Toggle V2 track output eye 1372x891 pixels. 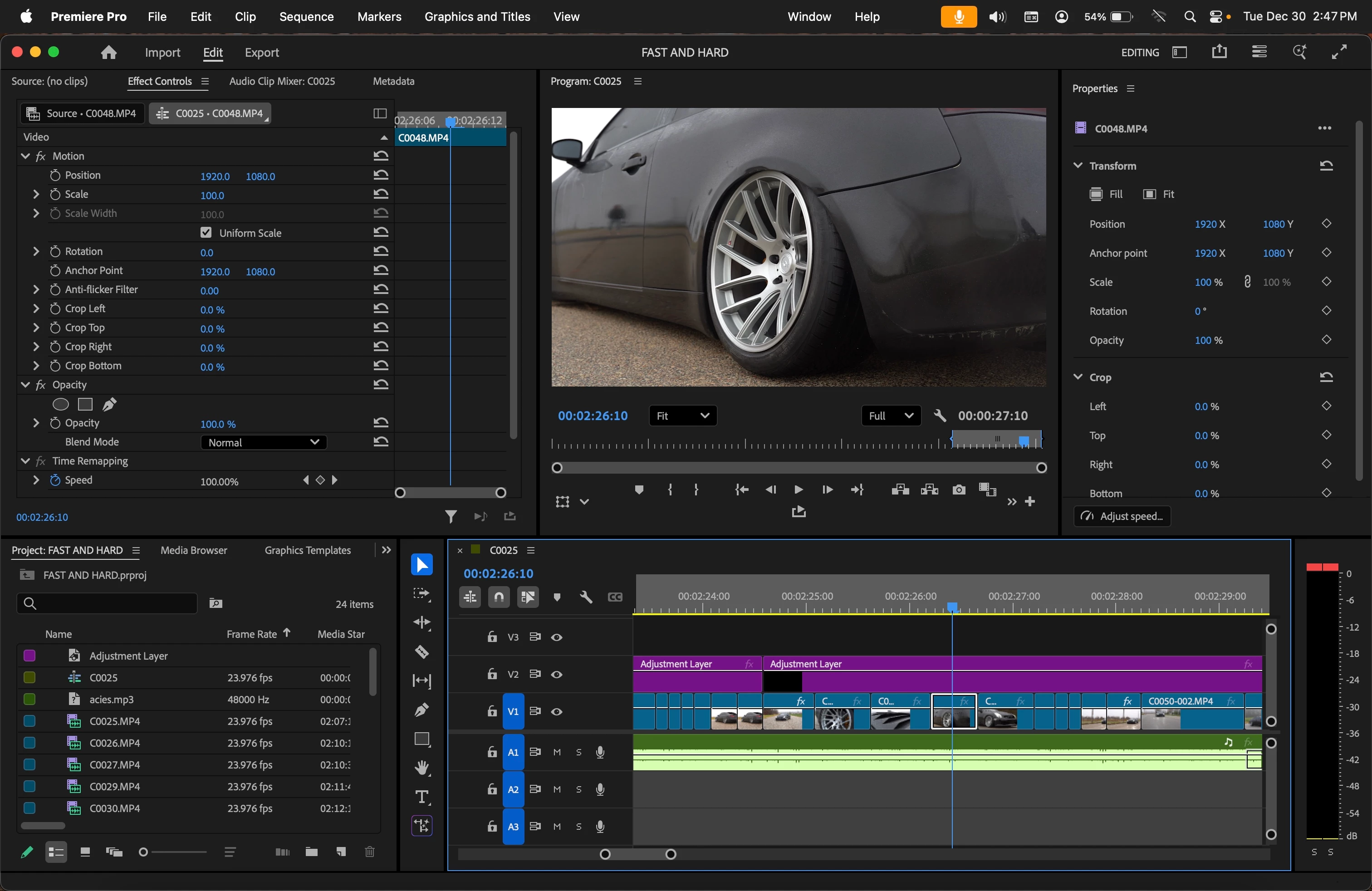pos(556,674)
